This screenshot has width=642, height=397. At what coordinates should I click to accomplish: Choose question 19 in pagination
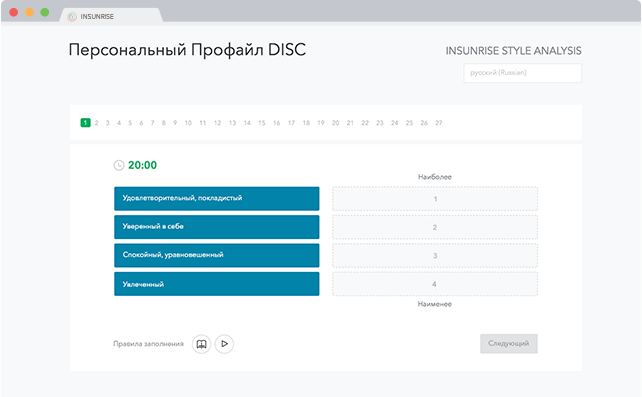point(321,123)
